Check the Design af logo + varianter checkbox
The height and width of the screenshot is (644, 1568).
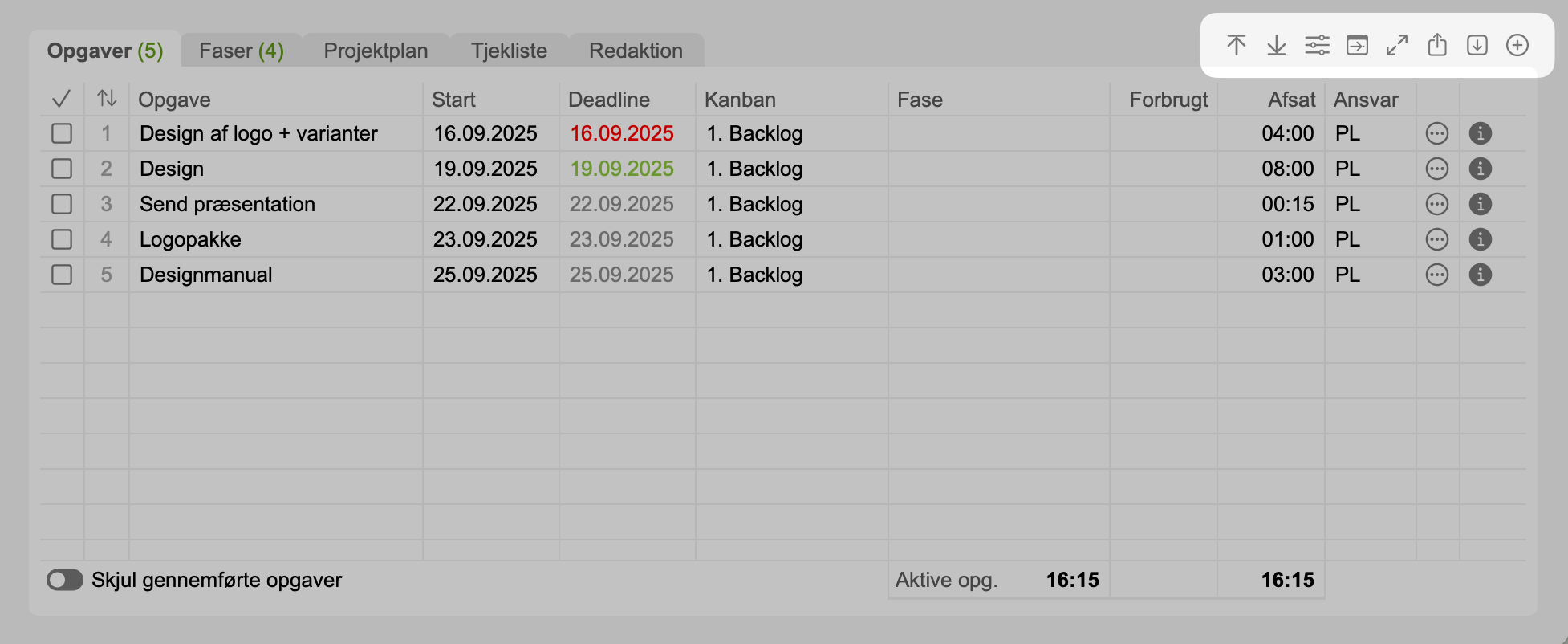click(62, 133)
